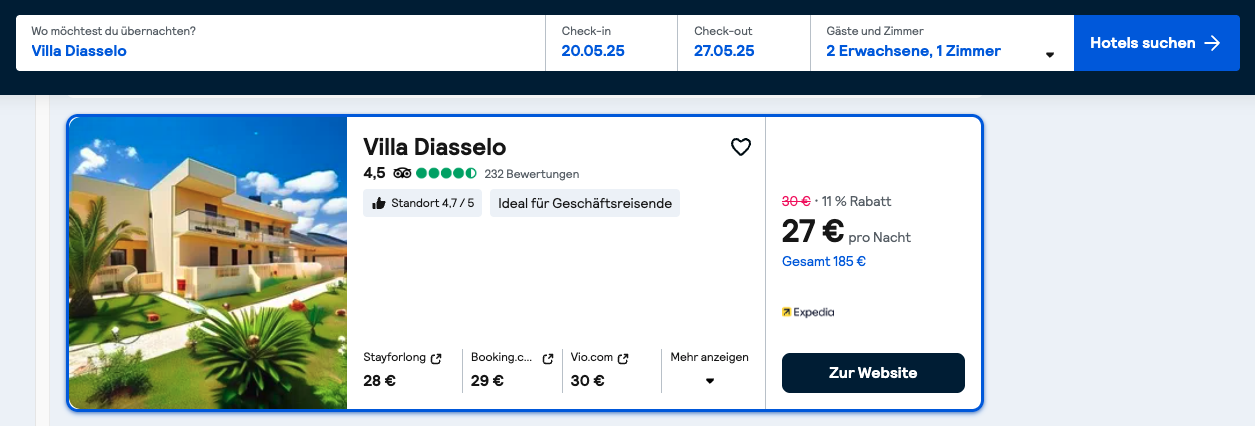The image size is (1255, 426).
Task: Open the Gäste und Zimmer dropdown
Action: [x=941, y=43]
